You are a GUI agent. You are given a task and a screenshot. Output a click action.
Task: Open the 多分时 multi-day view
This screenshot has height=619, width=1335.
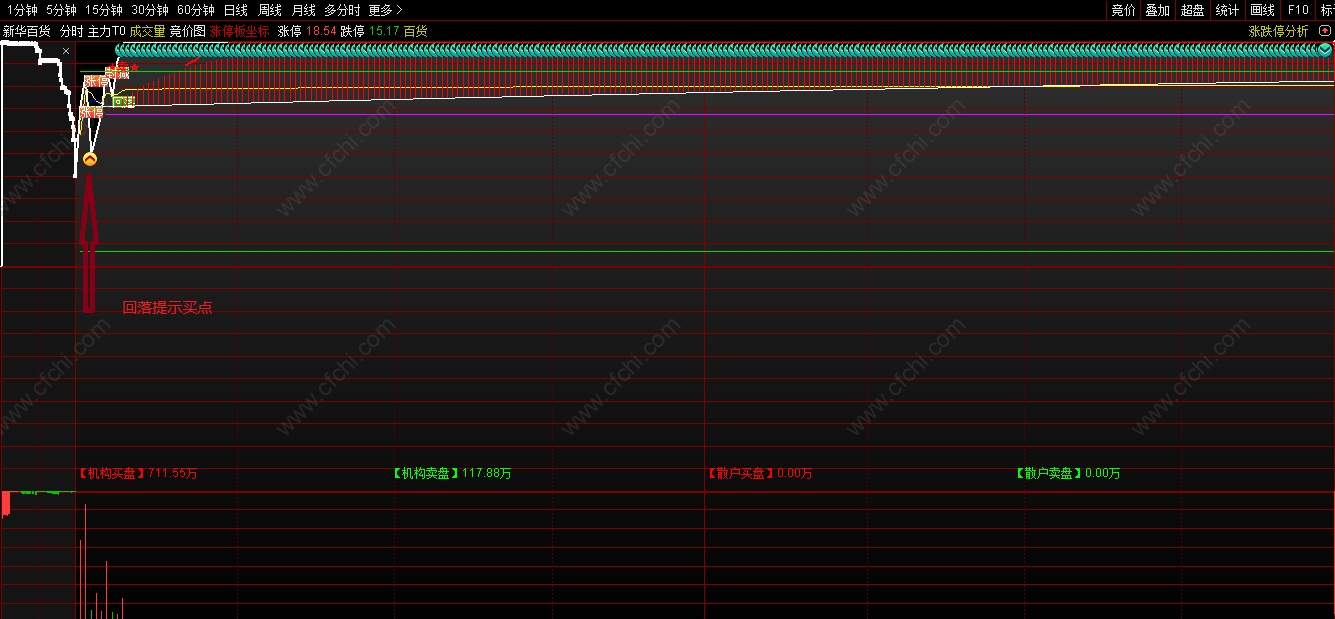tap(342, 10)
